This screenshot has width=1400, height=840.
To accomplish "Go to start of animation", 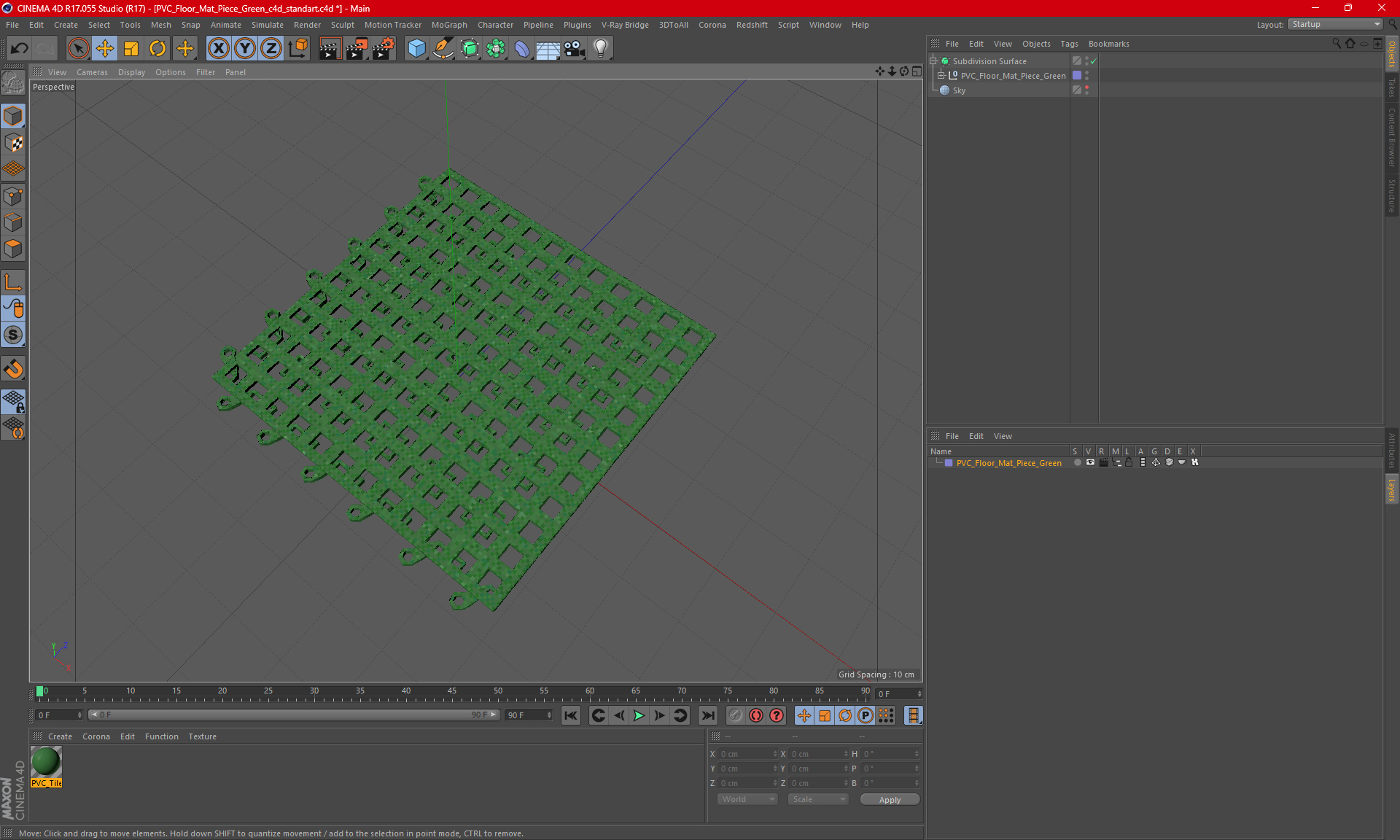I will [x=571, y=715].
